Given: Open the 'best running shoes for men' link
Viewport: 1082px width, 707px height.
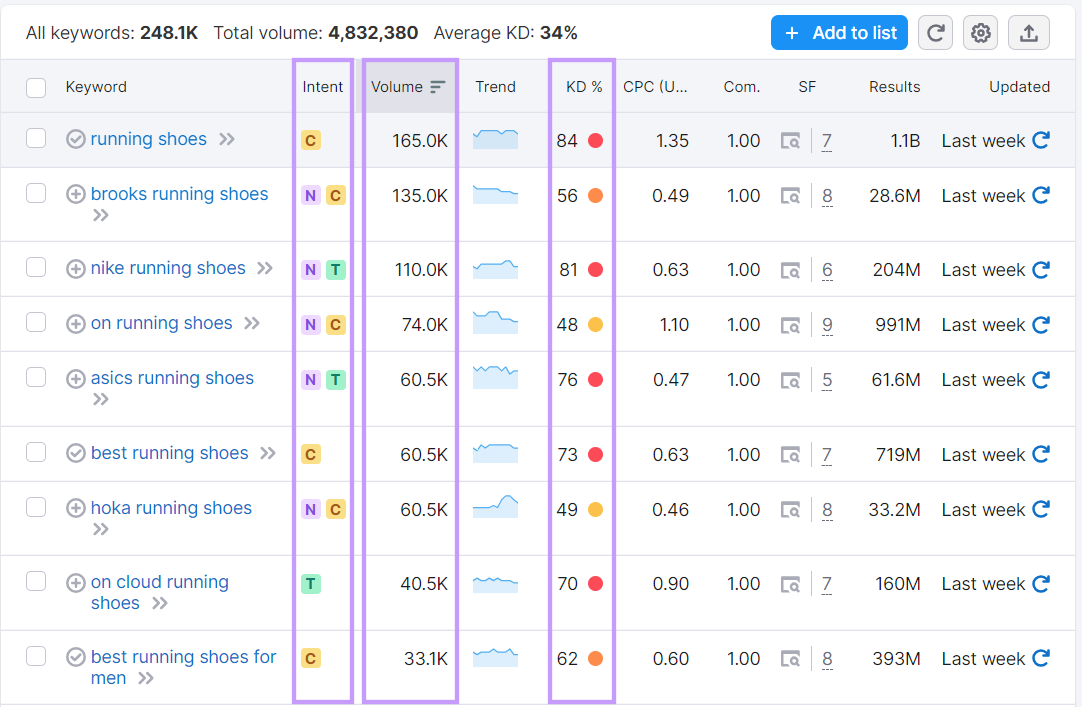Looking at the screenshot, I should coord(184,667).
